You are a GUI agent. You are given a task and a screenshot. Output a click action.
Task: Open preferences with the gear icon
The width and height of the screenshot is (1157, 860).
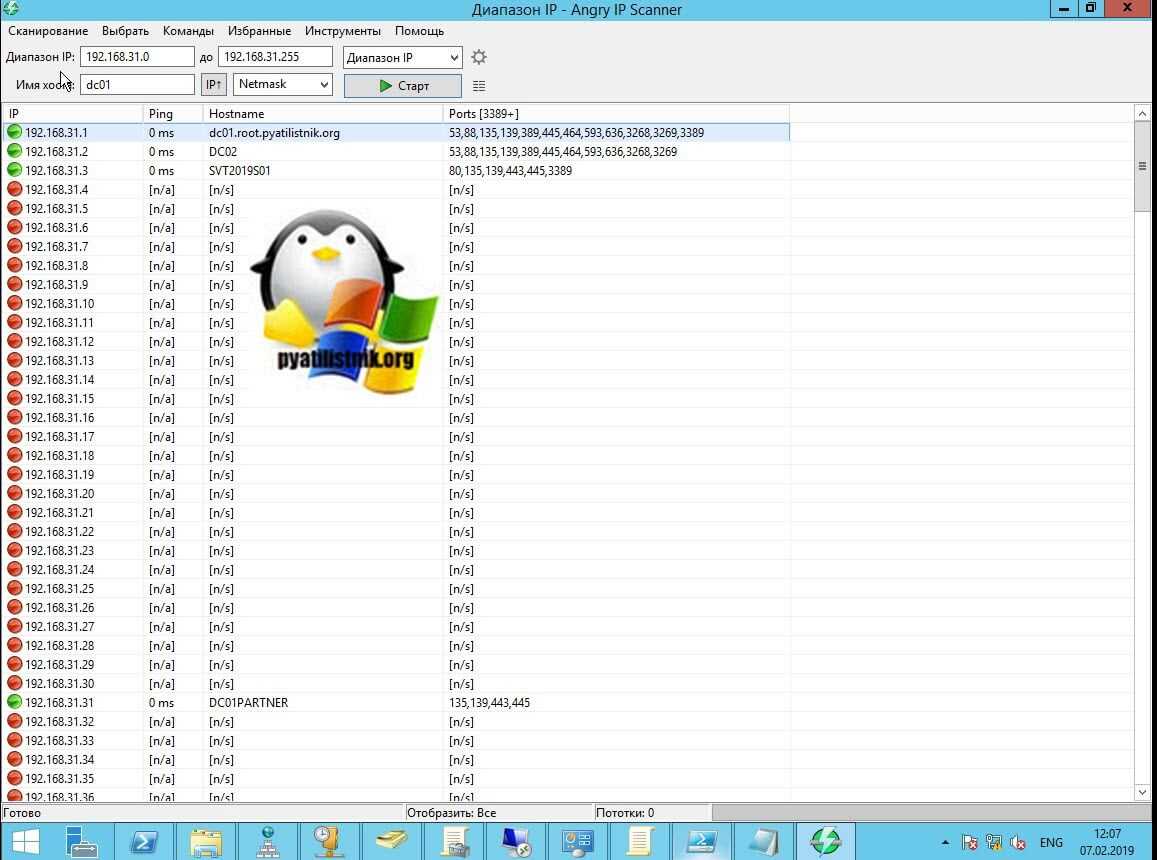(x=479, y=57)
